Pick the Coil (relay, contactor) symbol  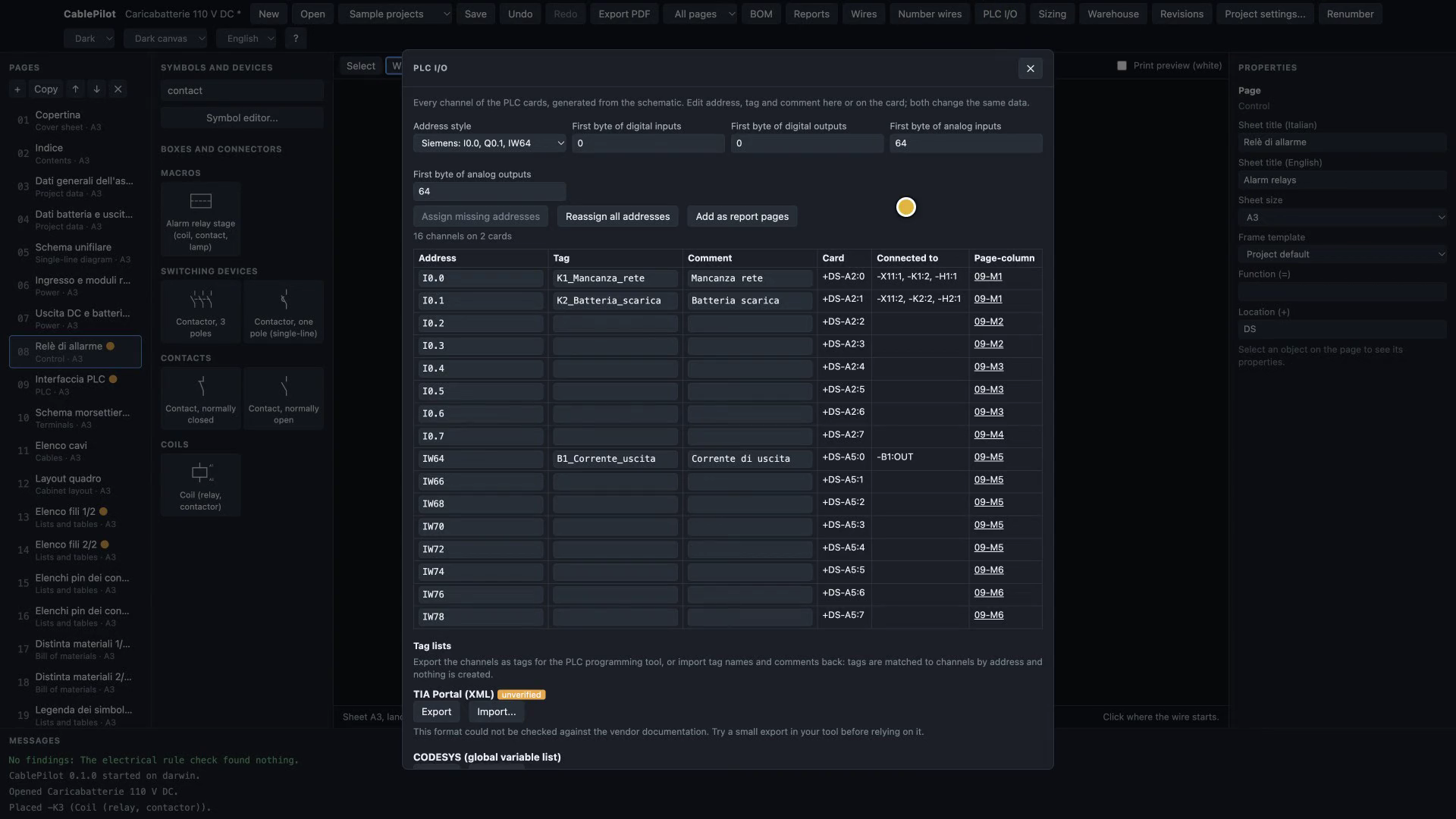(201, 485)
